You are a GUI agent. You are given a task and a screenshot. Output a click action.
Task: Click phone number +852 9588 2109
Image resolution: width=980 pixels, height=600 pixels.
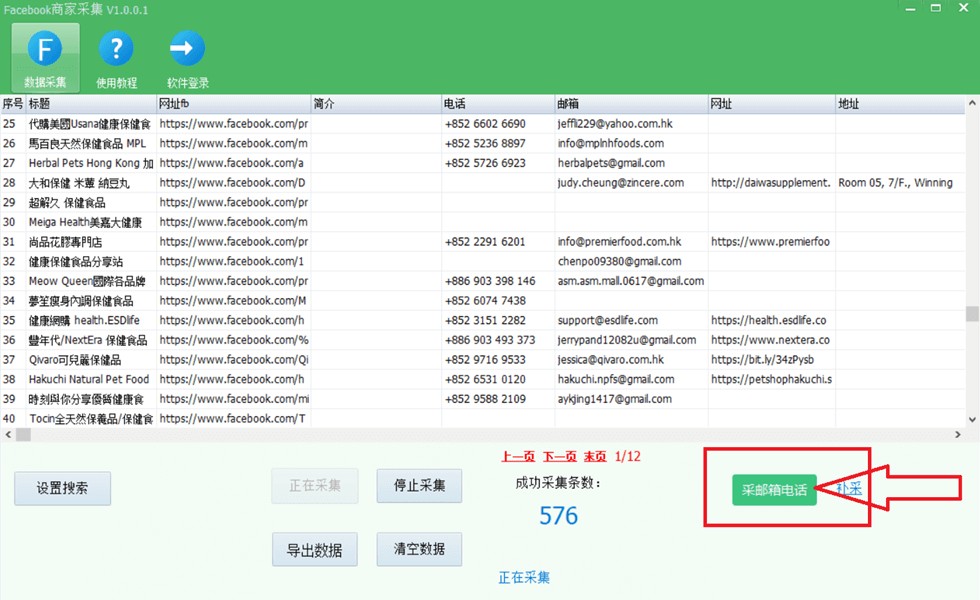click(x=485, y=399)
